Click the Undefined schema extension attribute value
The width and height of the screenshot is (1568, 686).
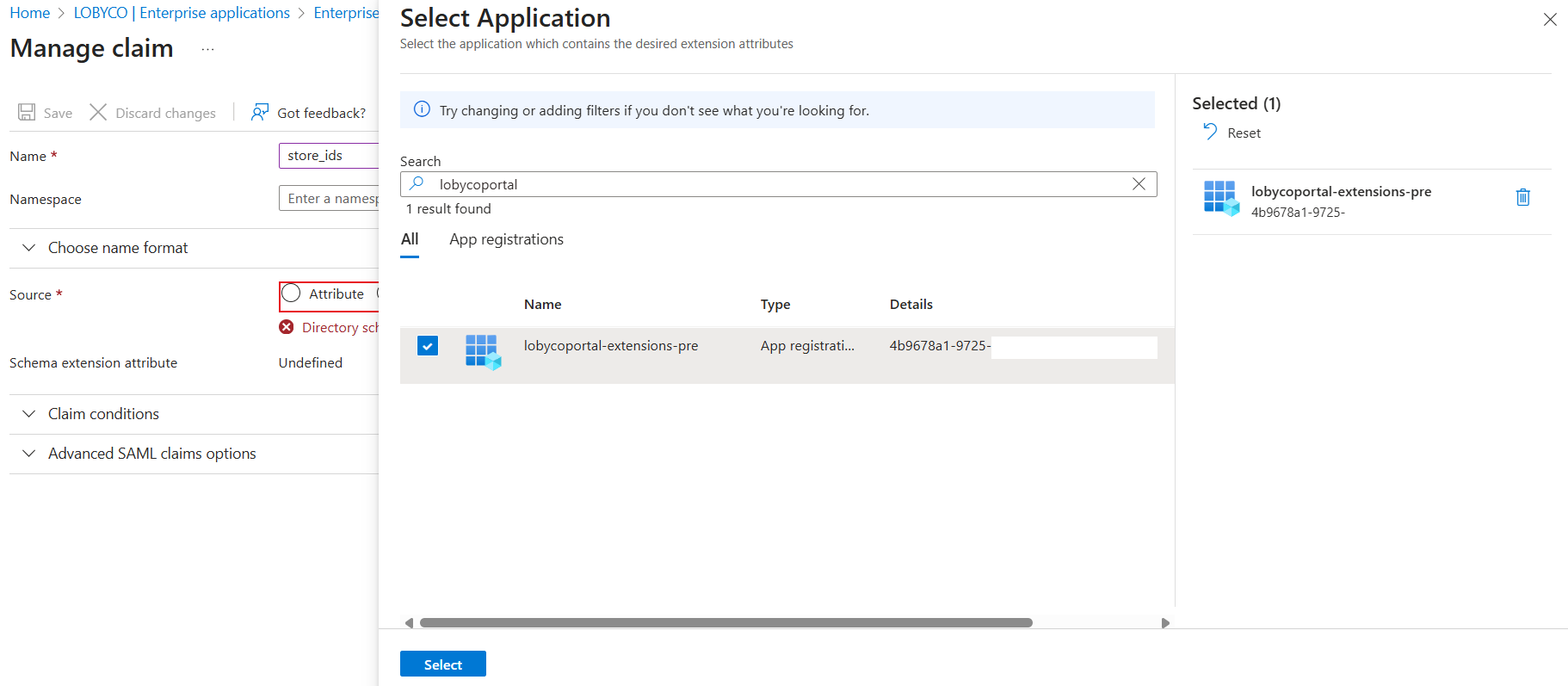311,363
